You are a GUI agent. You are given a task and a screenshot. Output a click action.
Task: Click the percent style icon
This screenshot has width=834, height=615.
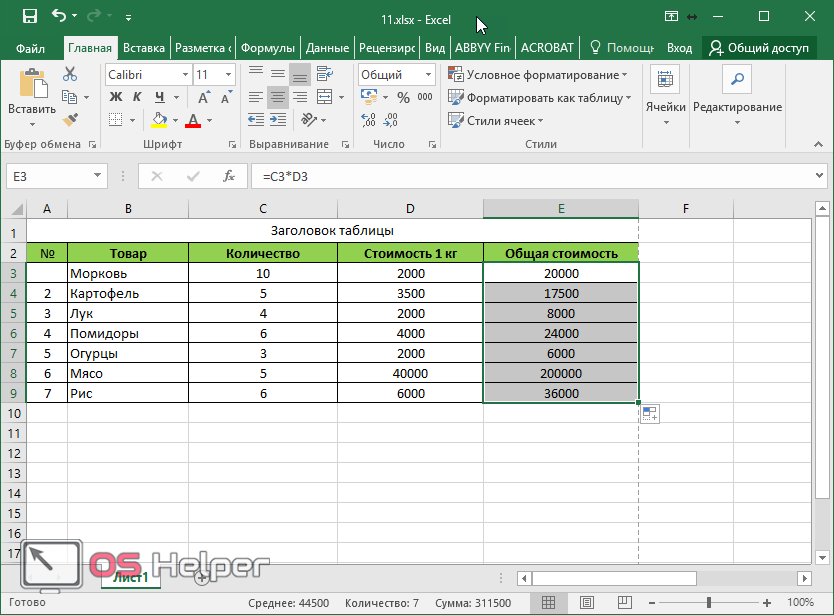click(403, 97)
